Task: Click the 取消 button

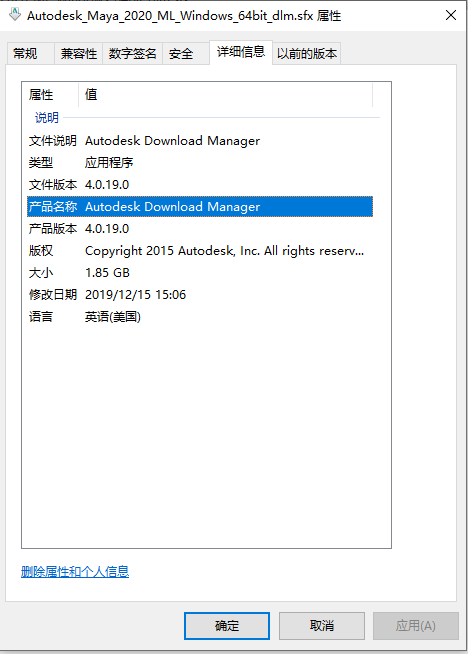Action: click(x=322, y=626)
